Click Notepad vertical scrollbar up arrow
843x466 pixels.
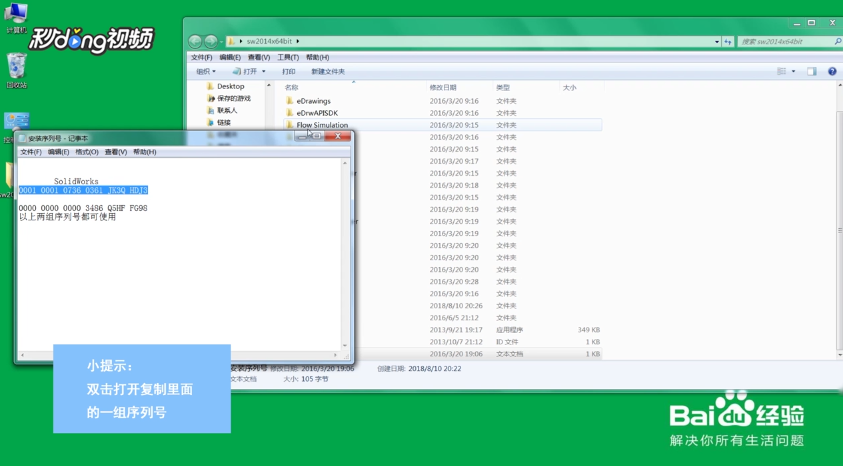[345, 163]
